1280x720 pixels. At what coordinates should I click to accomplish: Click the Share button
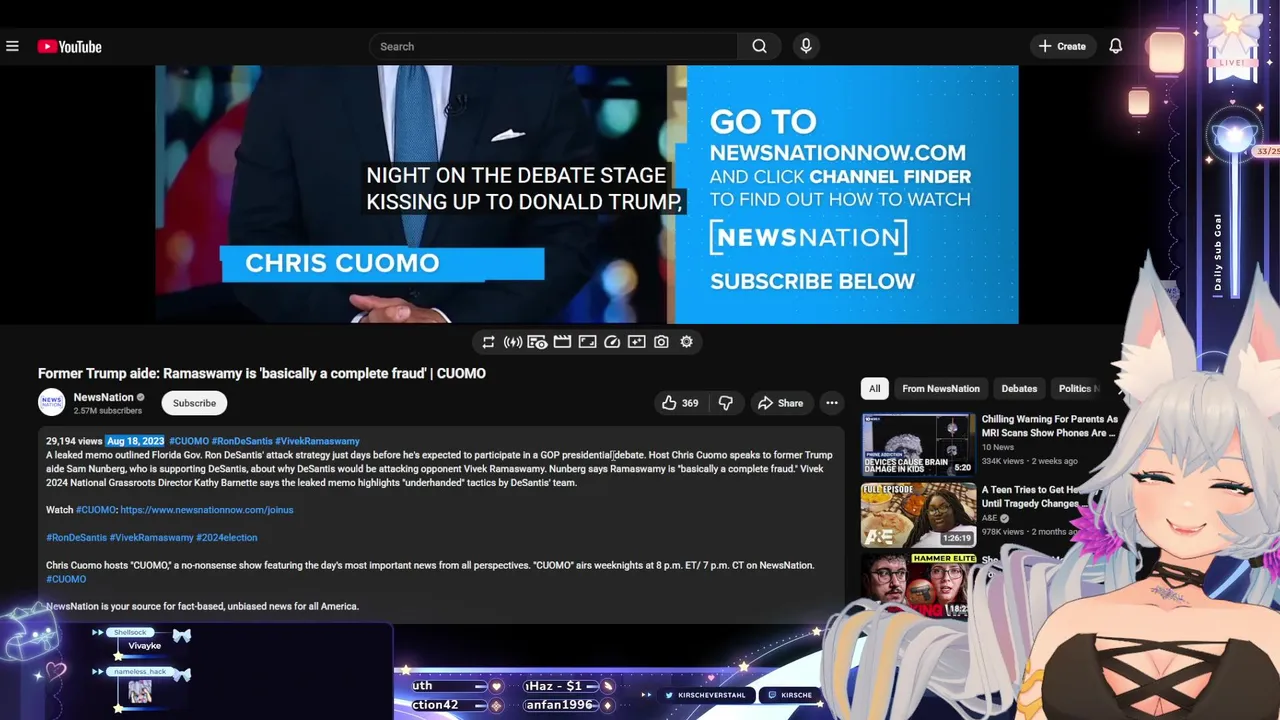[x=780, y=403]
